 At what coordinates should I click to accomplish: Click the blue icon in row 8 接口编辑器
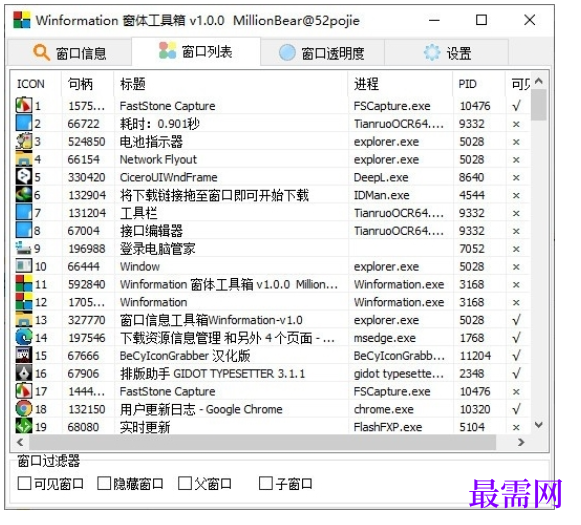click(x=24, y=230)
